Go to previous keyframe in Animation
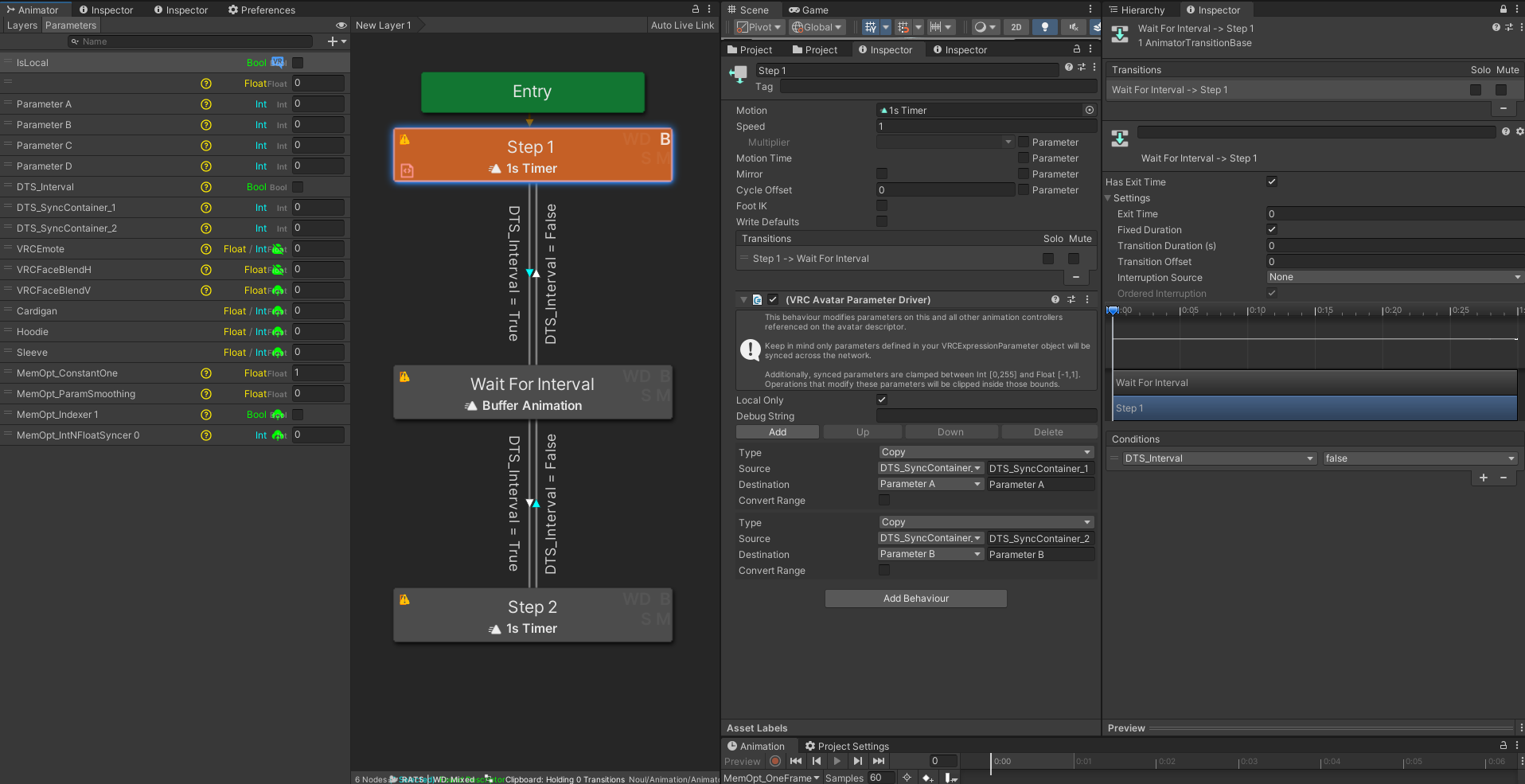The height and width of the screenshot is (784, 1525). point(817,761)
